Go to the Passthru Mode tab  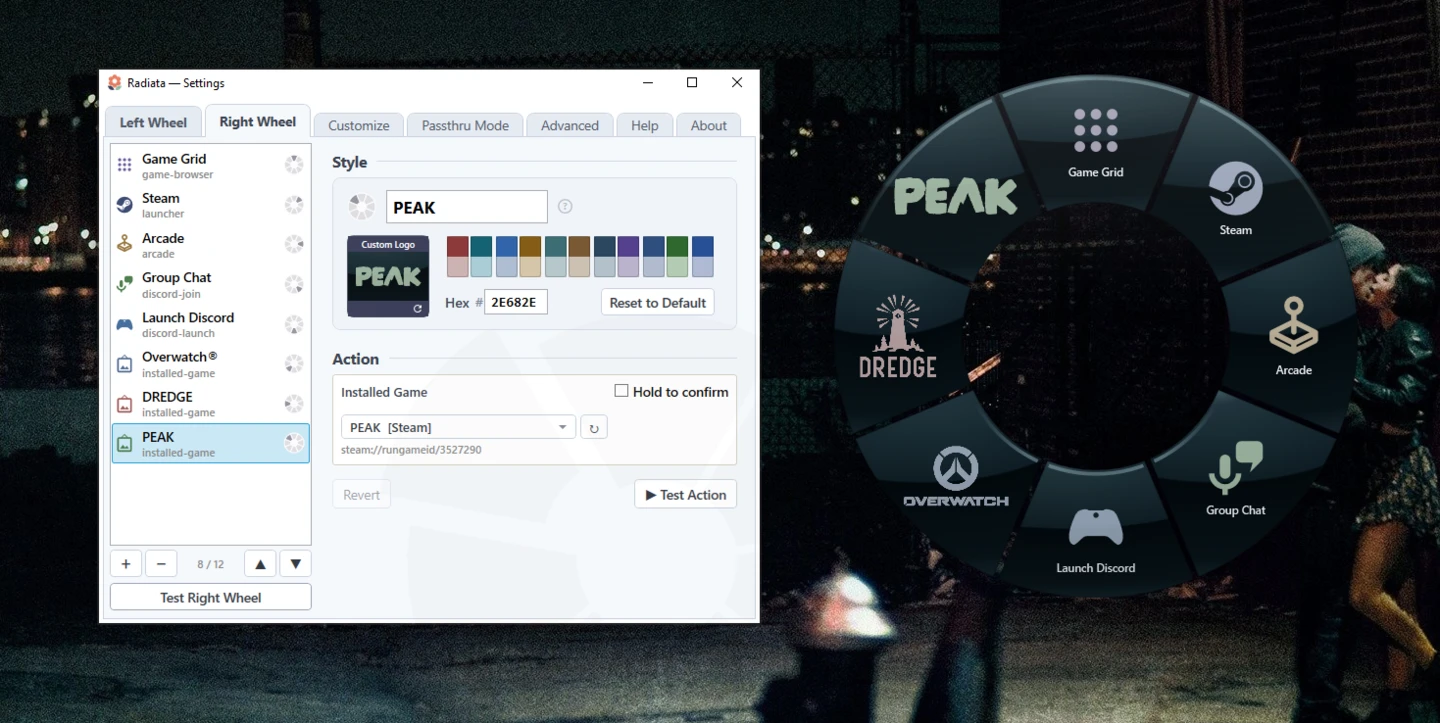(x=465, y=125)
